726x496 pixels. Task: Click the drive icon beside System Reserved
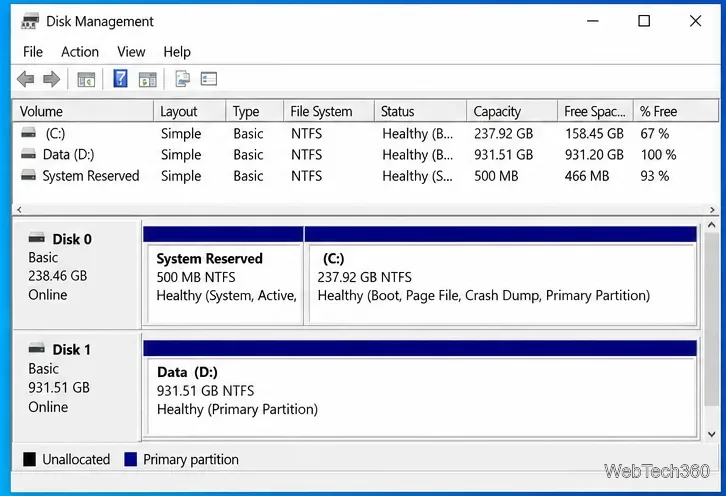coord(29,176)
